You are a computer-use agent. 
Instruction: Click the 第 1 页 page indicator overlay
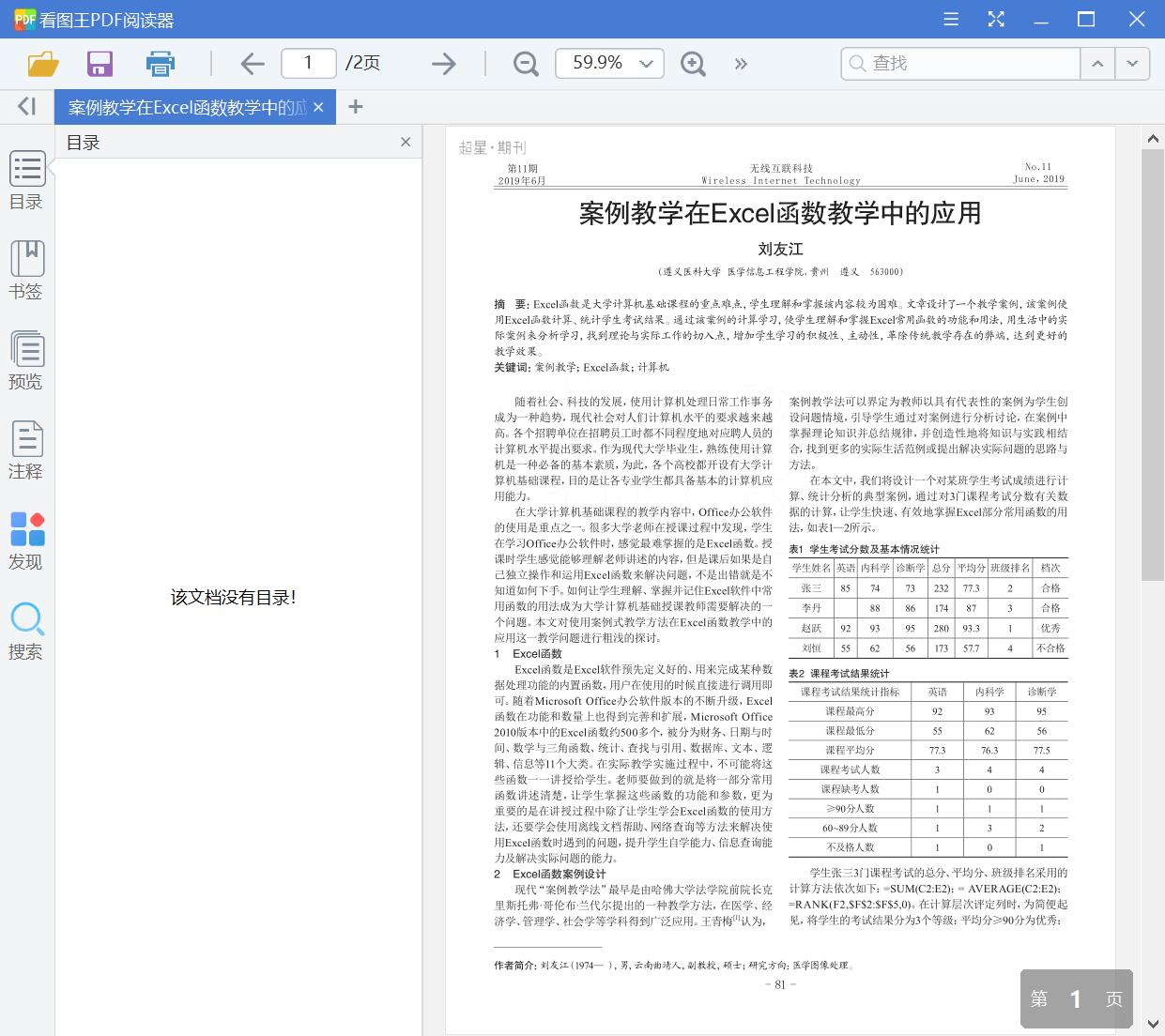point(1076,998)
